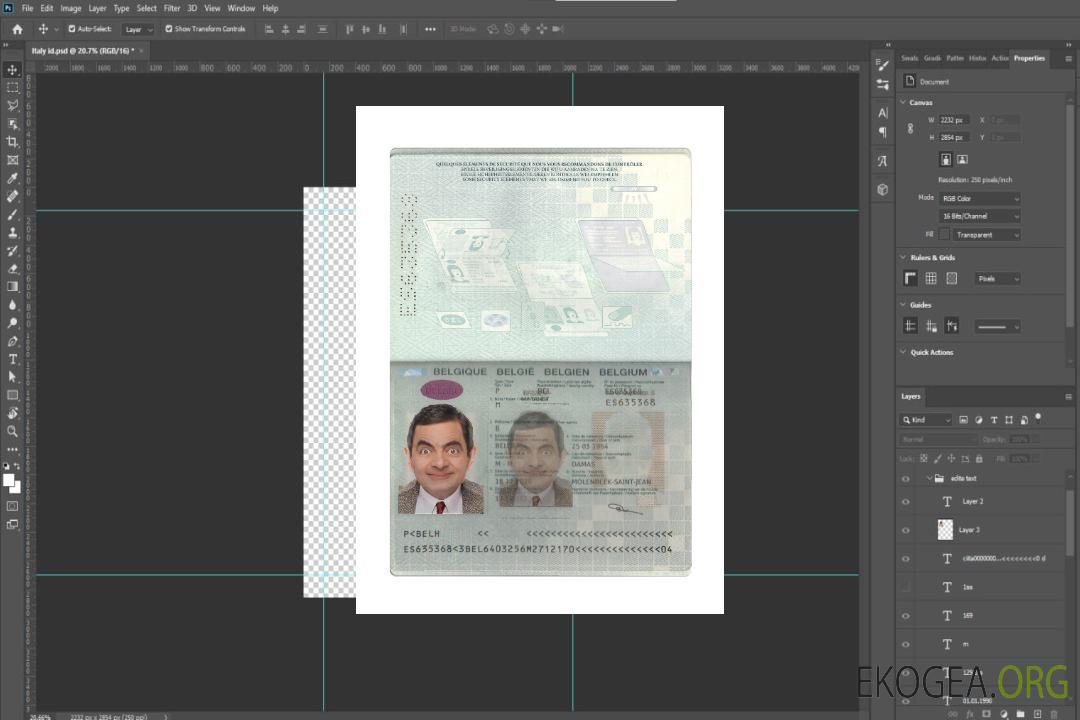The height and width of the screenshot is (720, 1080).
Task: Click the Italy id.psd document tab
Action: pos(83,51)
